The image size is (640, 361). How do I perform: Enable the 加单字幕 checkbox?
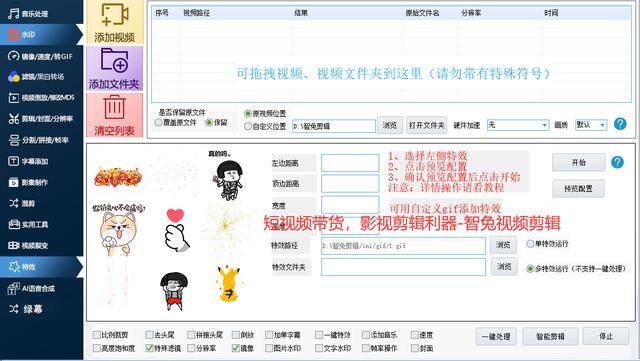pos(269,335)
